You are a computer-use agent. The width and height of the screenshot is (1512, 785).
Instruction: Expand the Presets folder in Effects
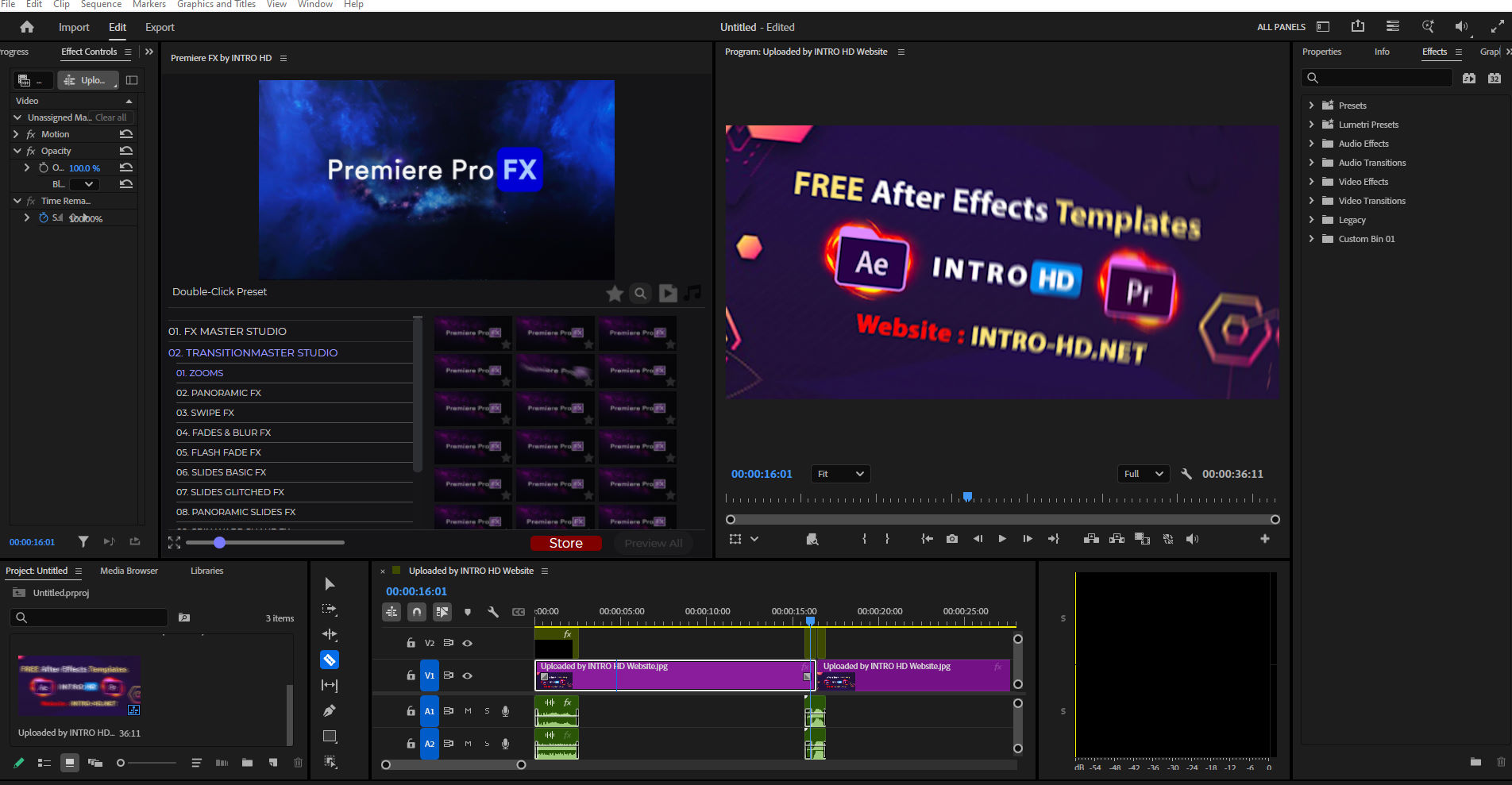coord(1311,105)
